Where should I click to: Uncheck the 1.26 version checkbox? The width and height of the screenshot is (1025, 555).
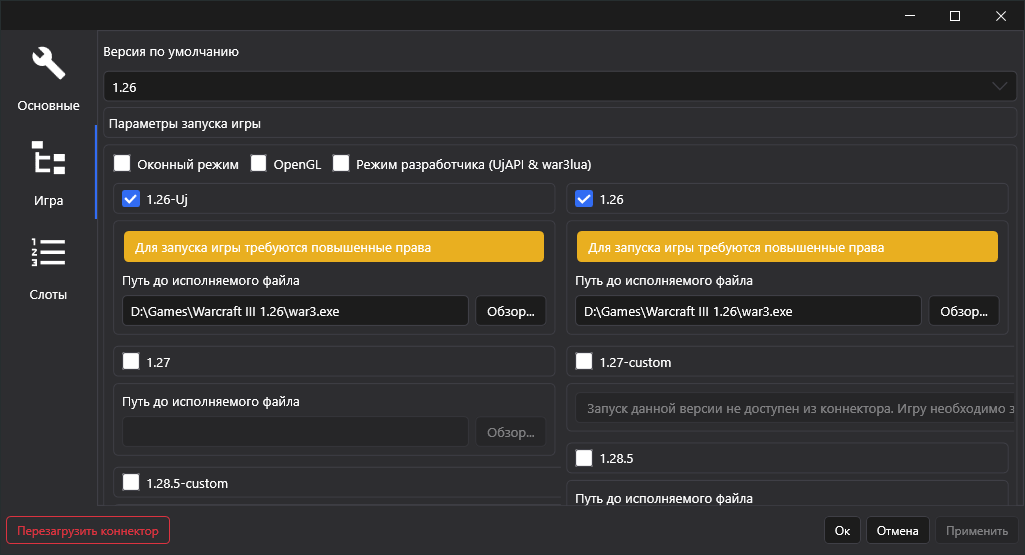[584, 199]
